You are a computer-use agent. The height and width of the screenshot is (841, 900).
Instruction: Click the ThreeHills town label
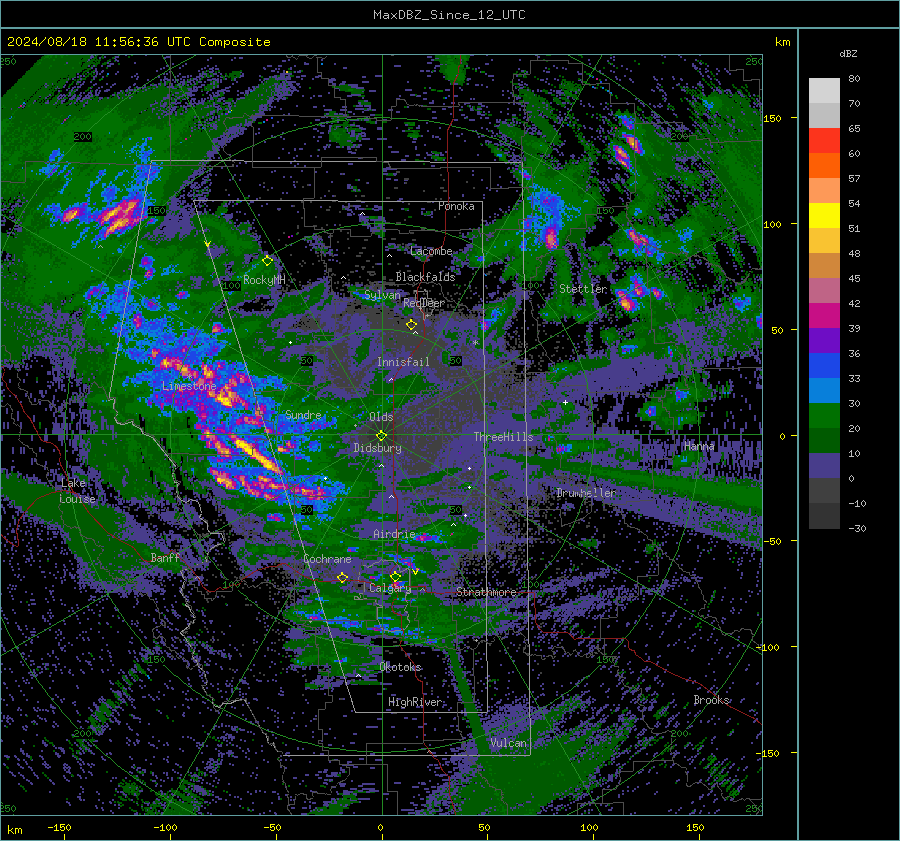(503, 437)
